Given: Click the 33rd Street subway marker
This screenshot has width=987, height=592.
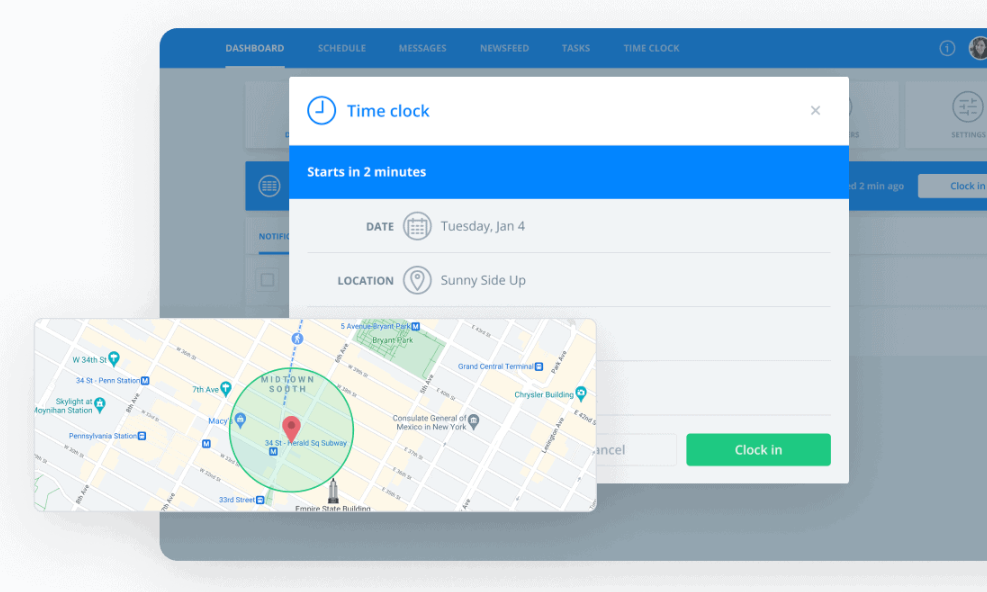Looking at the screenshot, I should click(x=262, y=498).
